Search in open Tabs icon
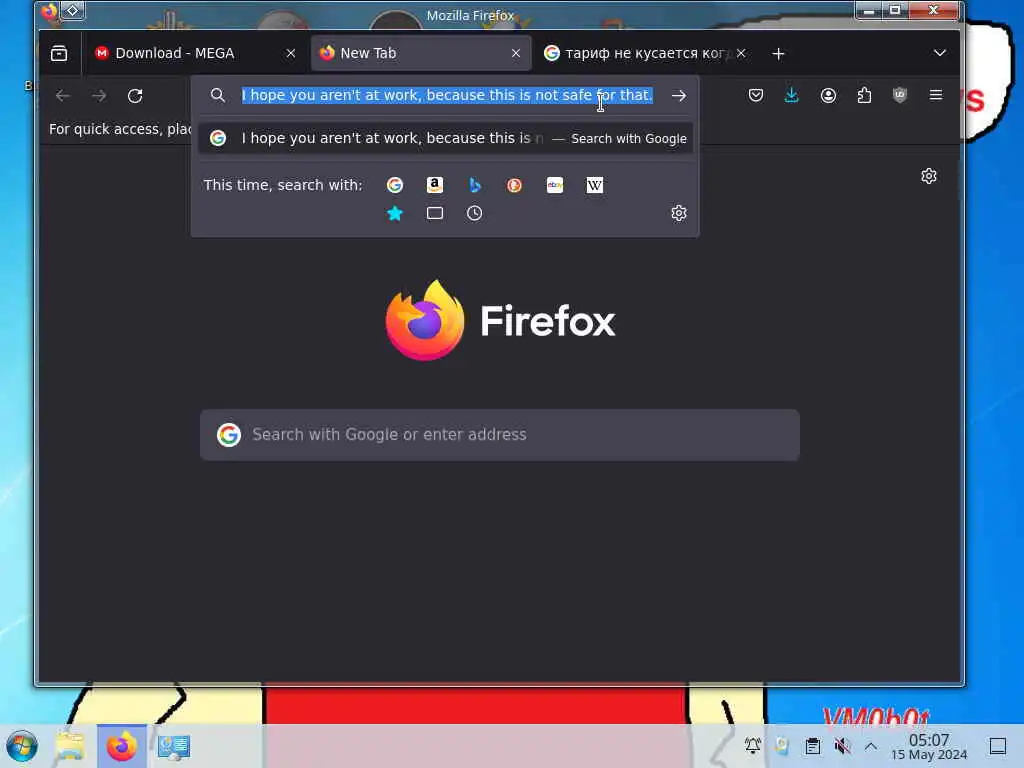Image resolution: width=1024 pixels, height=768 pixels. tap(435, 214)
